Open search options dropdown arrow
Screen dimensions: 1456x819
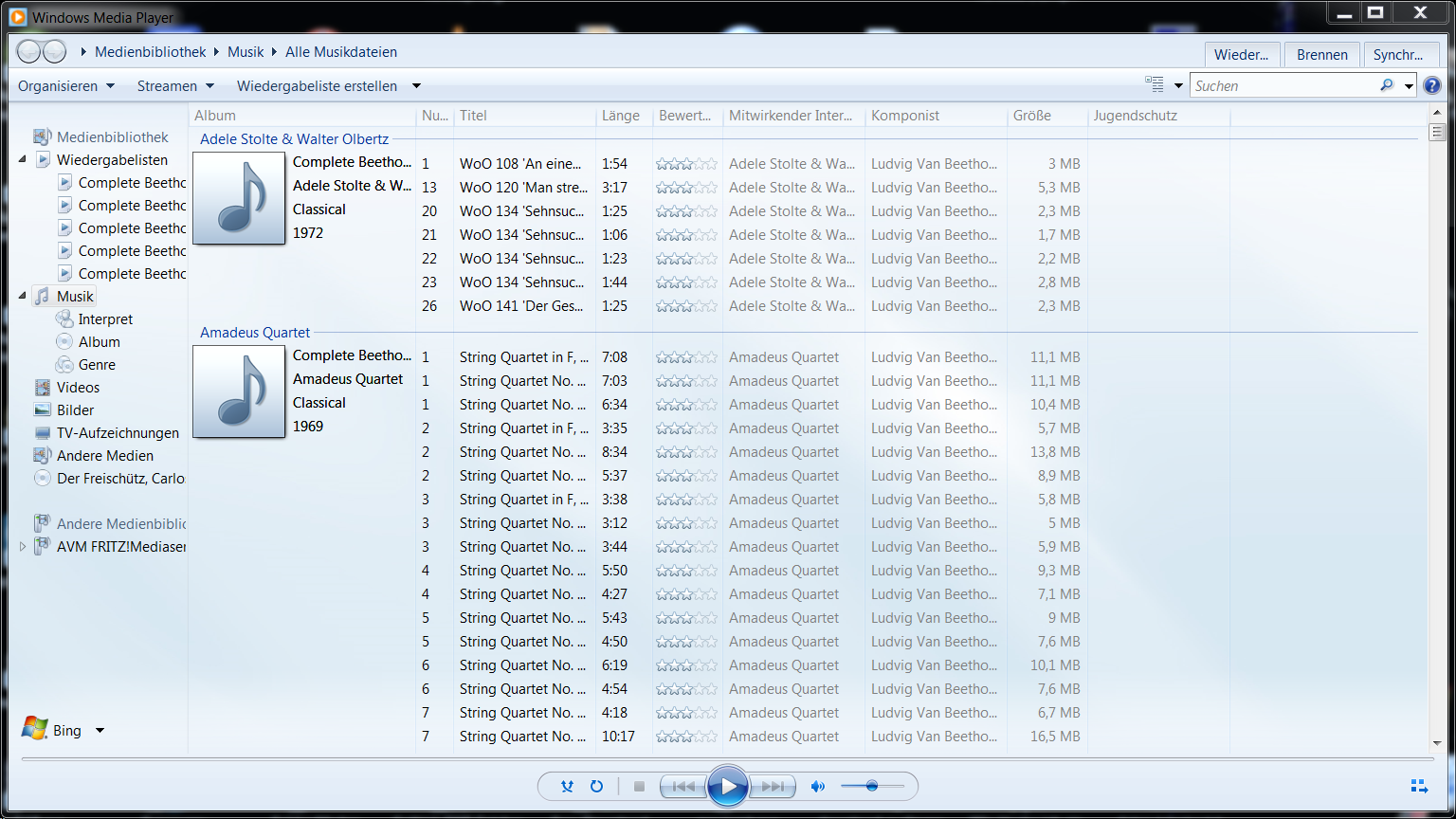pos(1409,86)
